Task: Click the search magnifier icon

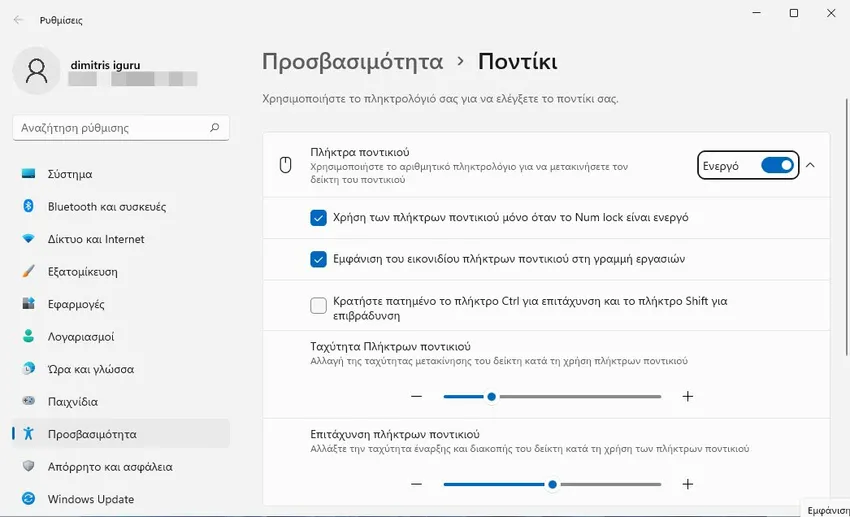Action: 215,127
